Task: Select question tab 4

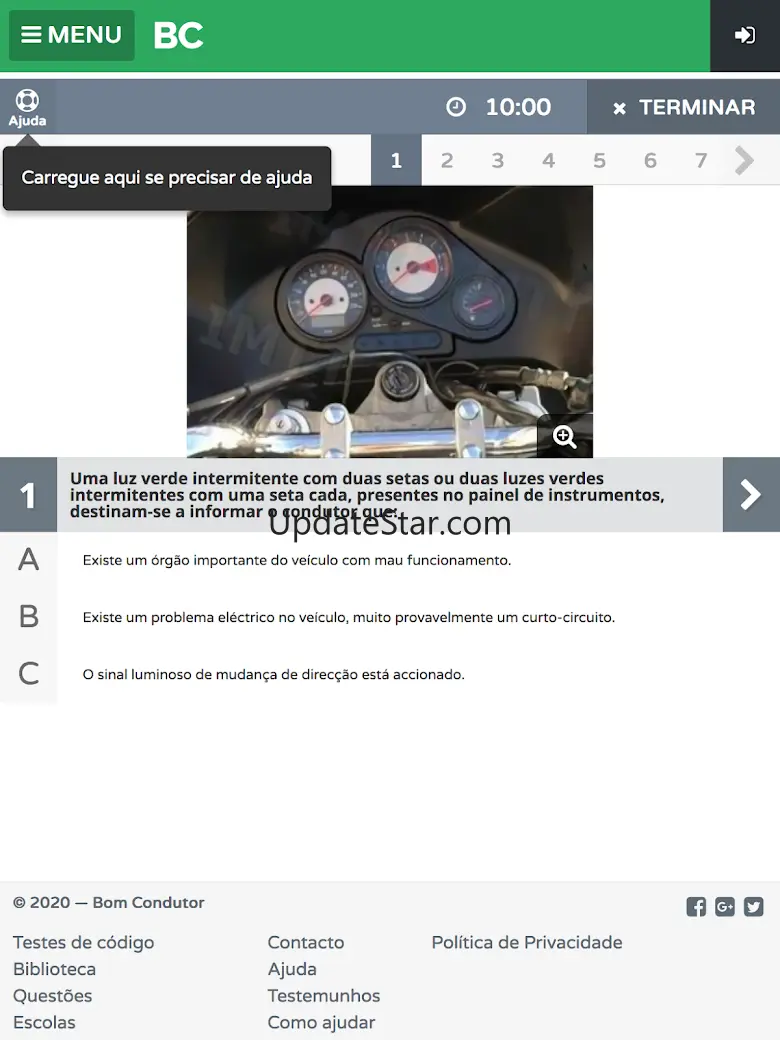Action: 549,160
